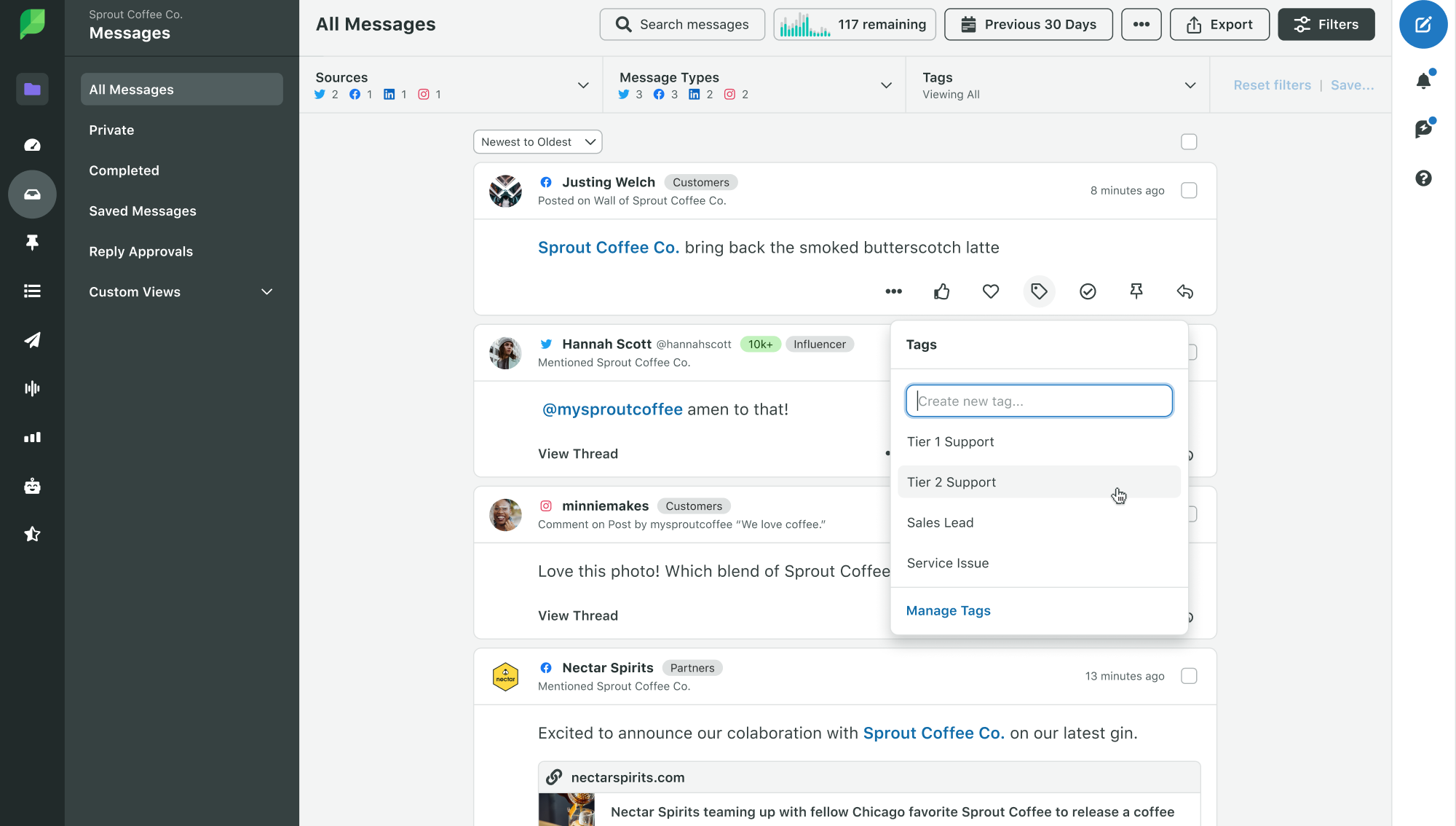Choose the Tier 2 Support tag
This screenshot has height=826, width=1456.
pyautogui.click(x=1039, y=481)
